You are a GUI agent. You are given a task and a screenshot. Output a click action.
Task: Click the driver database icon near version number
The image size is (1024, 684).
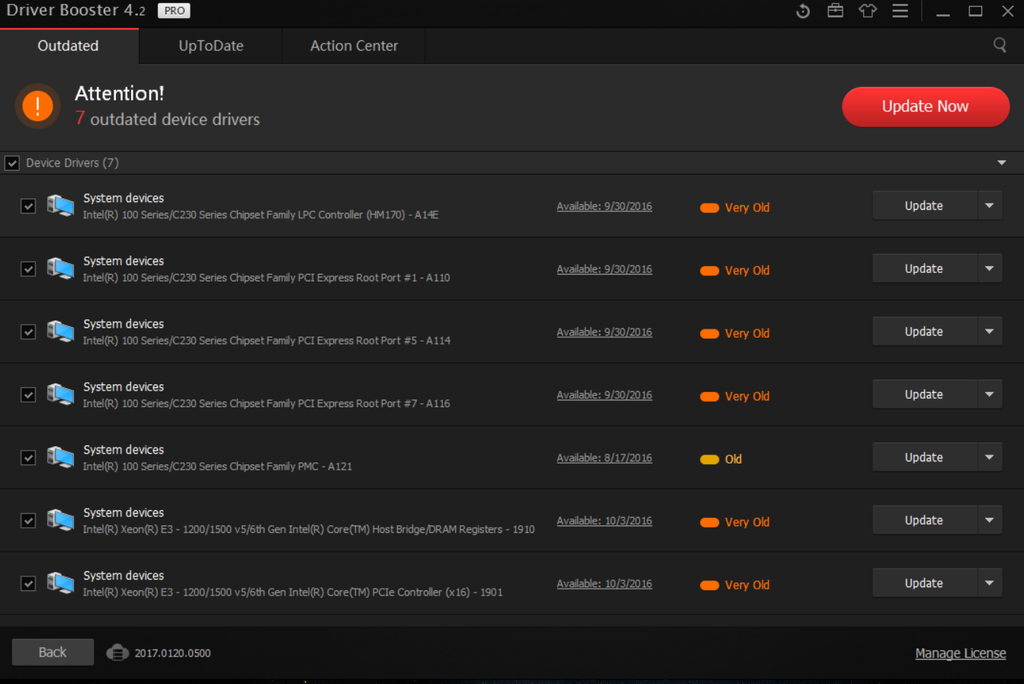click(x=118, y=652)
